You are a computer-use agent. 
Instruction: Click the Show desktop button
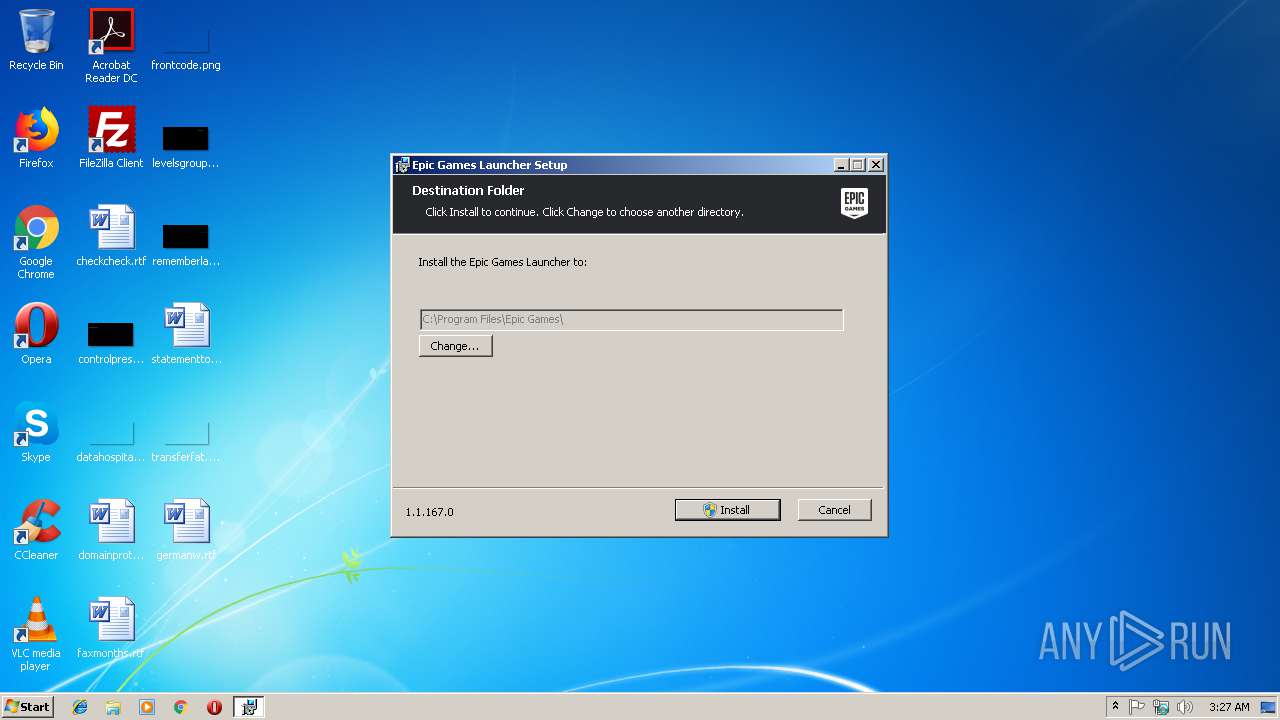pyautogui.click(x=1269, y=707)
